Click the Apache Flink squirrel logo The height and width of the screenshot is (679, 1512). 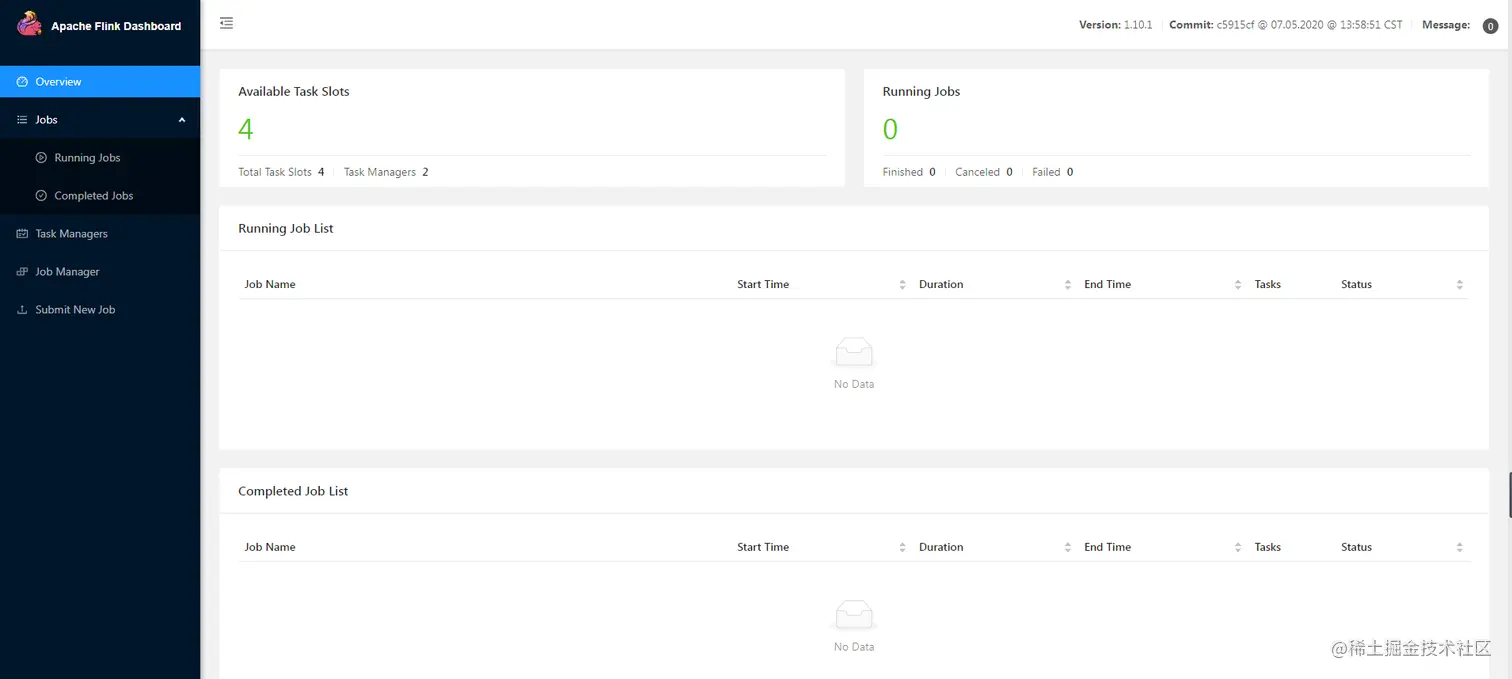click(x=29, y=24)
